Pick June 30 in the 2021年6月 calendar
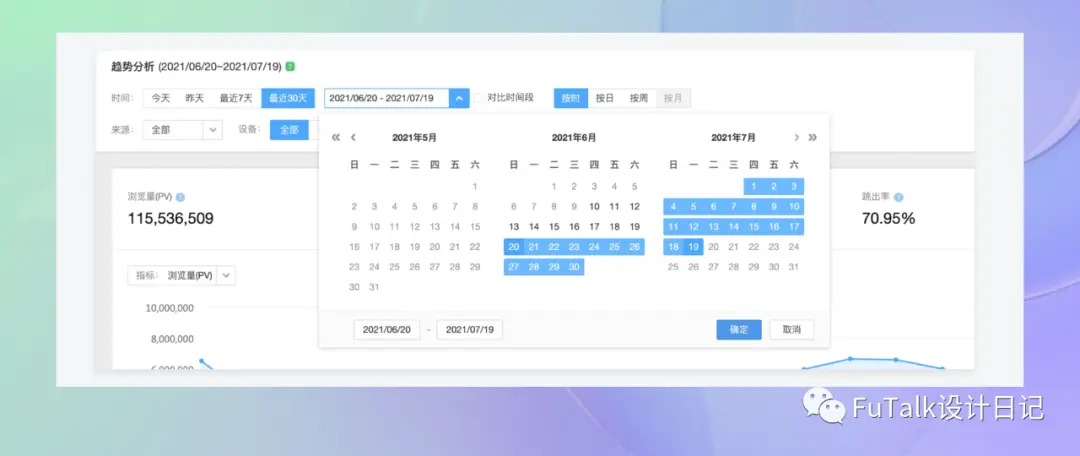 [574, 267]
